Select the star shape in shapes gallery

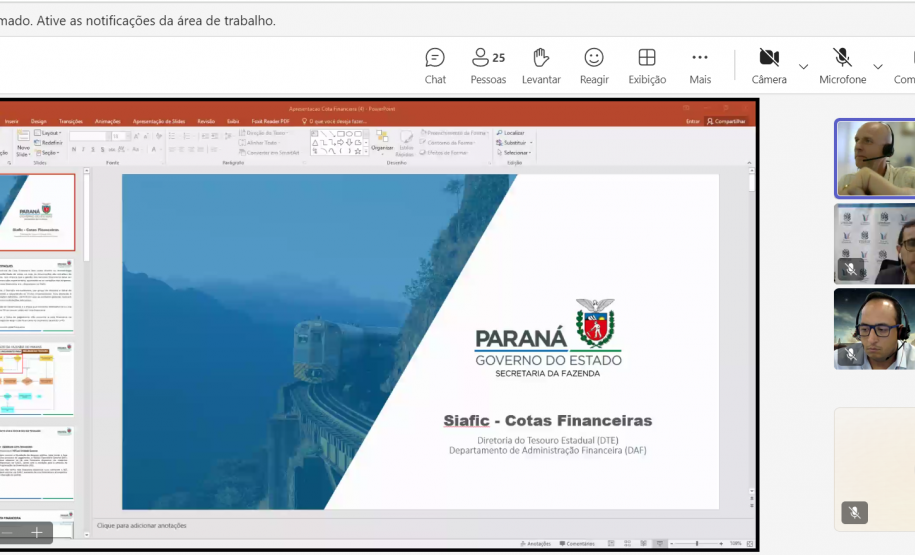(358, 151)
